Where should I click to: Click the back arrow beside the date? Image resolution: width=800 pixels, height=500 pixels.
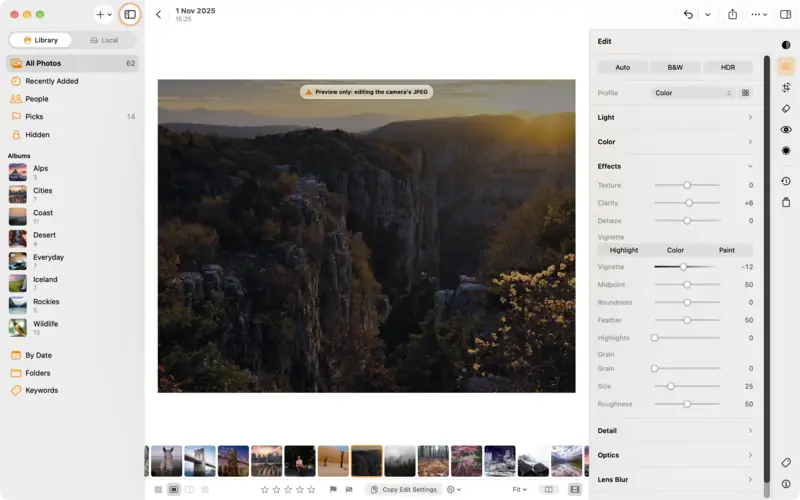159,14
